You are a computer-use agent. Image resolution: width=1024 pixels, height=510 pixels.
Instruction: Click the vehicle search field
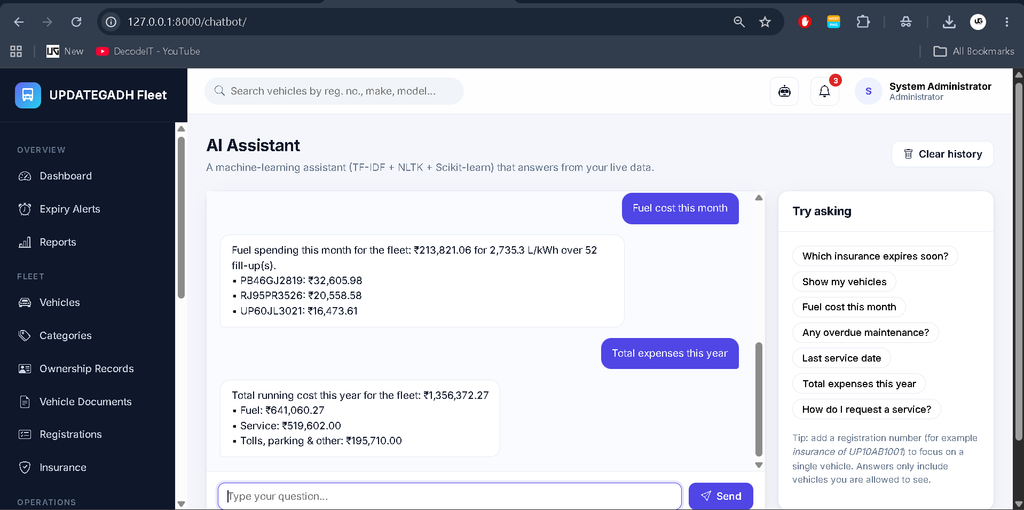coord(334,91)
